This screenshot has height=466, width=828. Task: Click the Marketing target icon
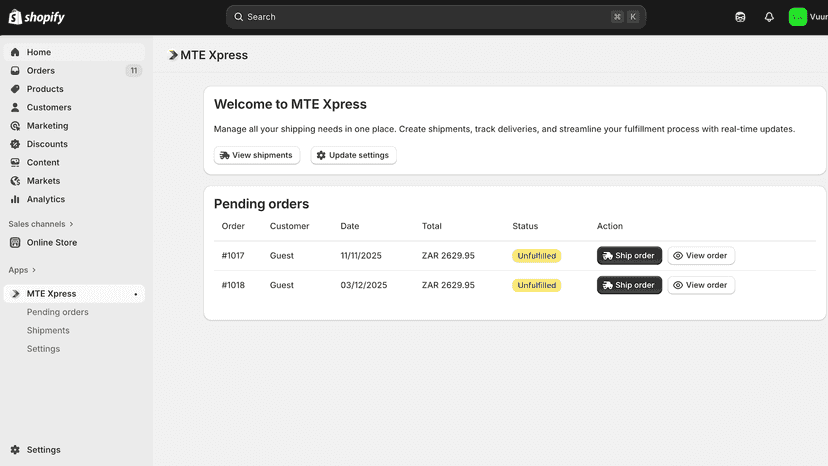click(x=15, y=126)
